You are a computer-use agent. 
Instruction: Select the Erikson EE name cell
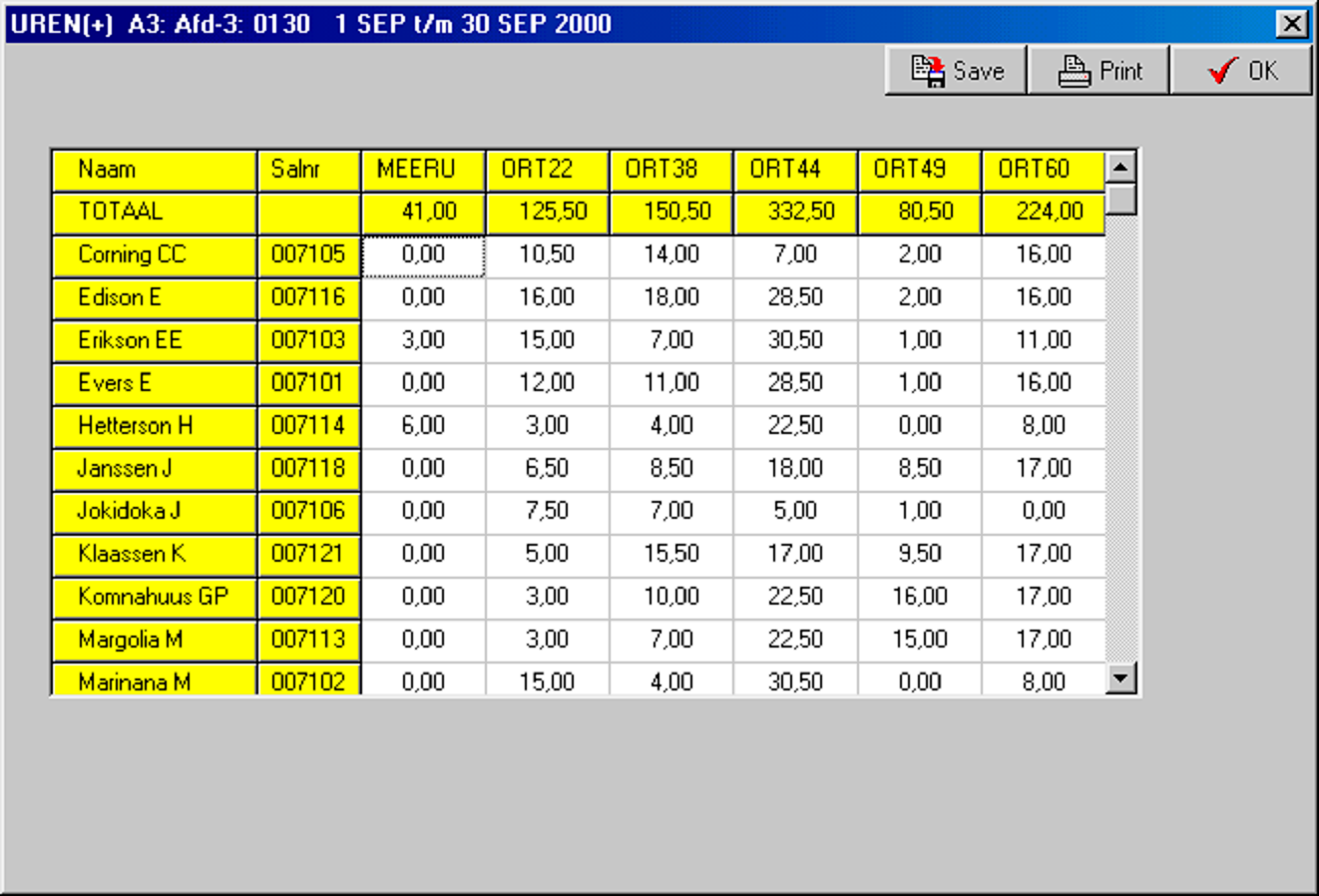tap(155, 341)
